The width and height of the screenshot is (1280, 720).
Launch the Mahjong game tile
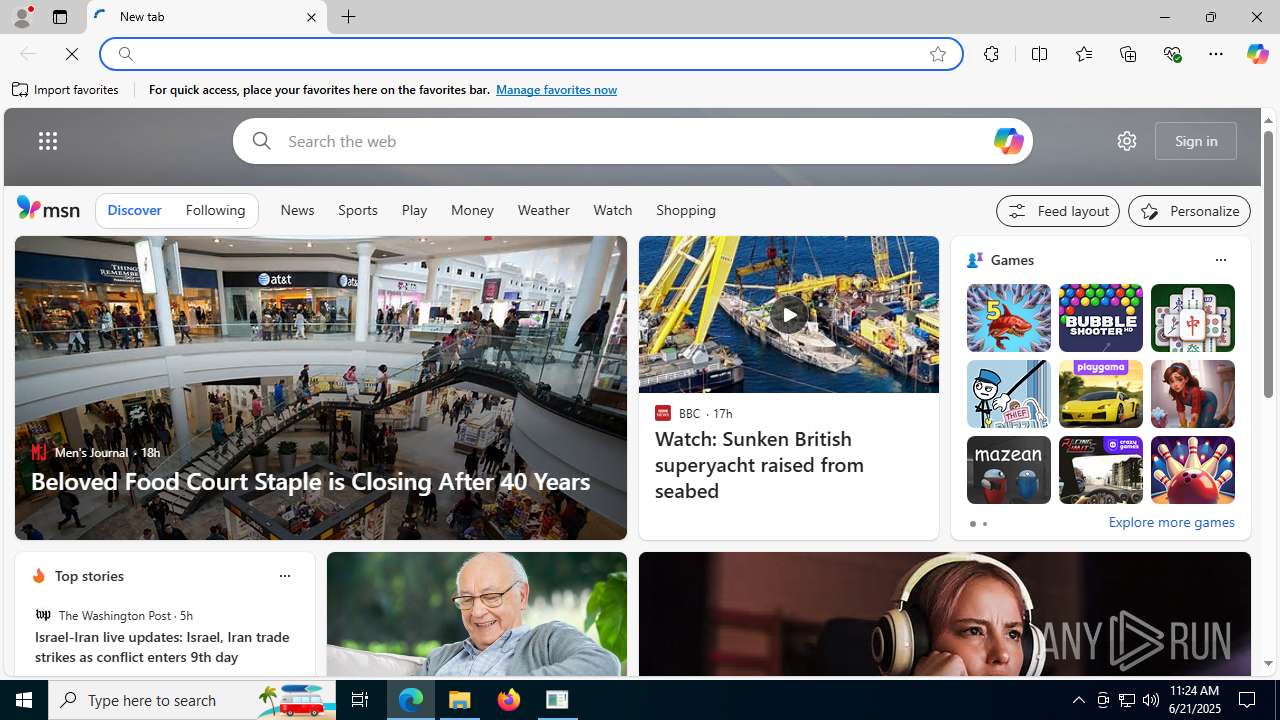1192,318
